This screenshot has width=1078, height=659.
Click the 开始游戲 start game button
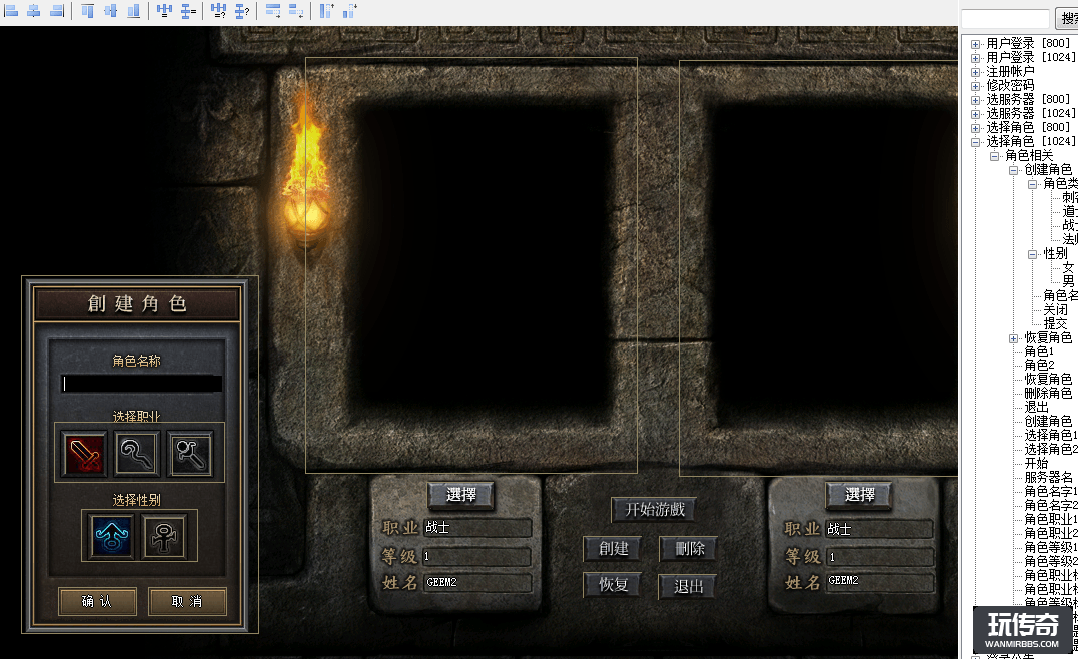pyautogui.click(x=654, y=510)
